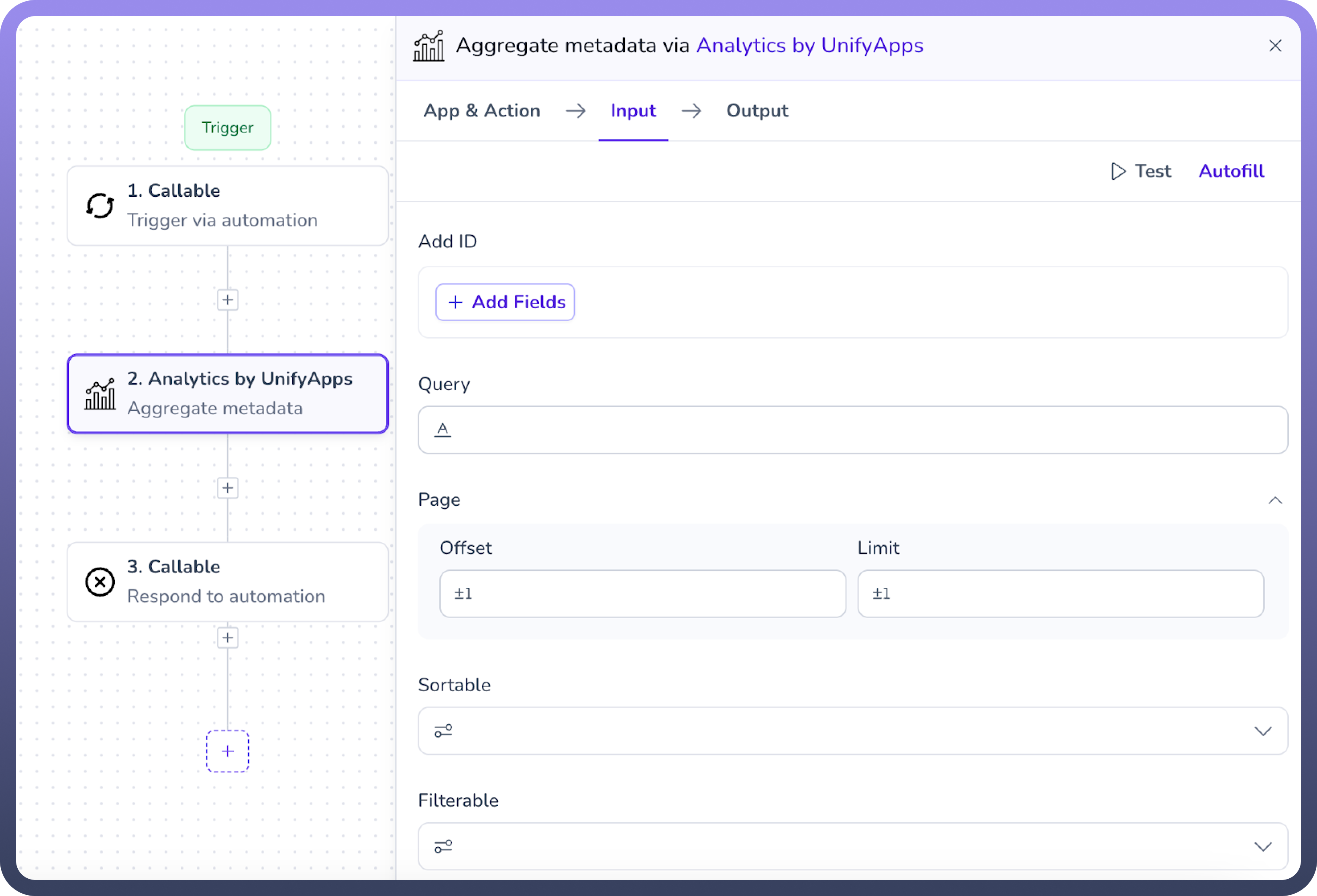Viewport: 1317px width, 896px height.
Task: Click the Limit number field
Action: (1060, 593)
